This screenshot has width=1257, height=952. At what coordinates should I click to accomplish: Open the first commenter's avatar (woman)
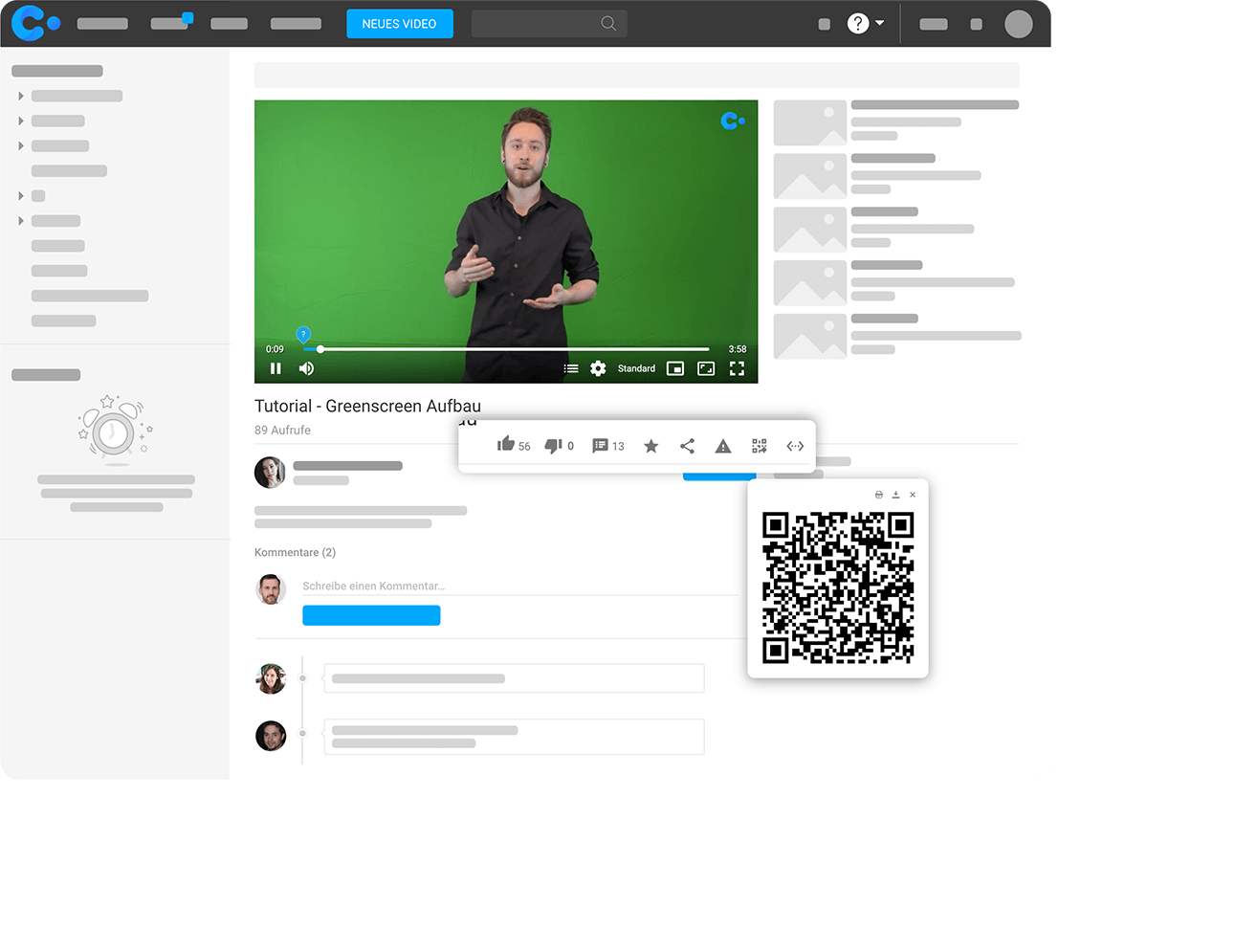pyautogui.click(x=271, y=678)
